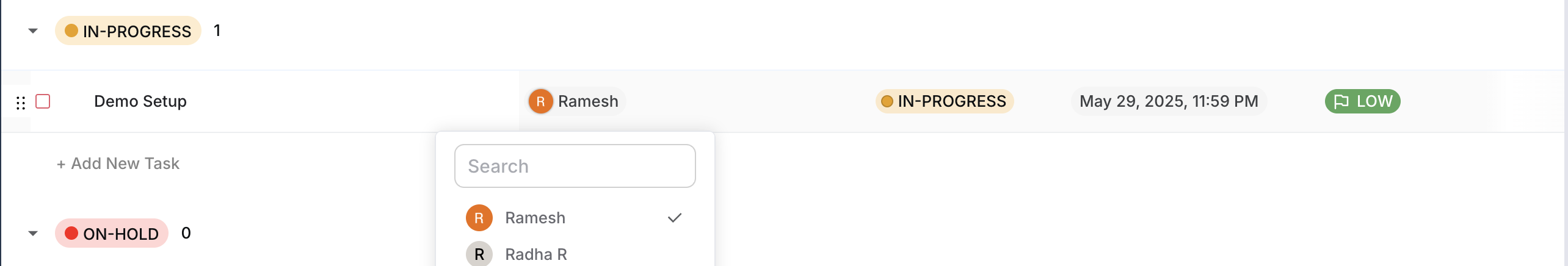This screenshot has height=266, width=1568.
Task: Collapse the ON-HOLD group arrow
Action: pos(33,233)
